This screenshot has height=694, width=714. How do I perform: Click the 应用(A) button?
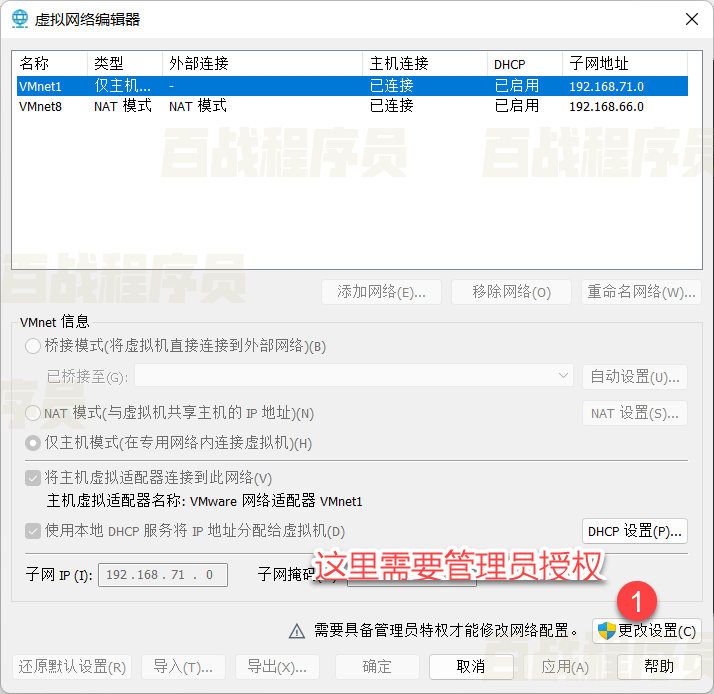point(565,667)
